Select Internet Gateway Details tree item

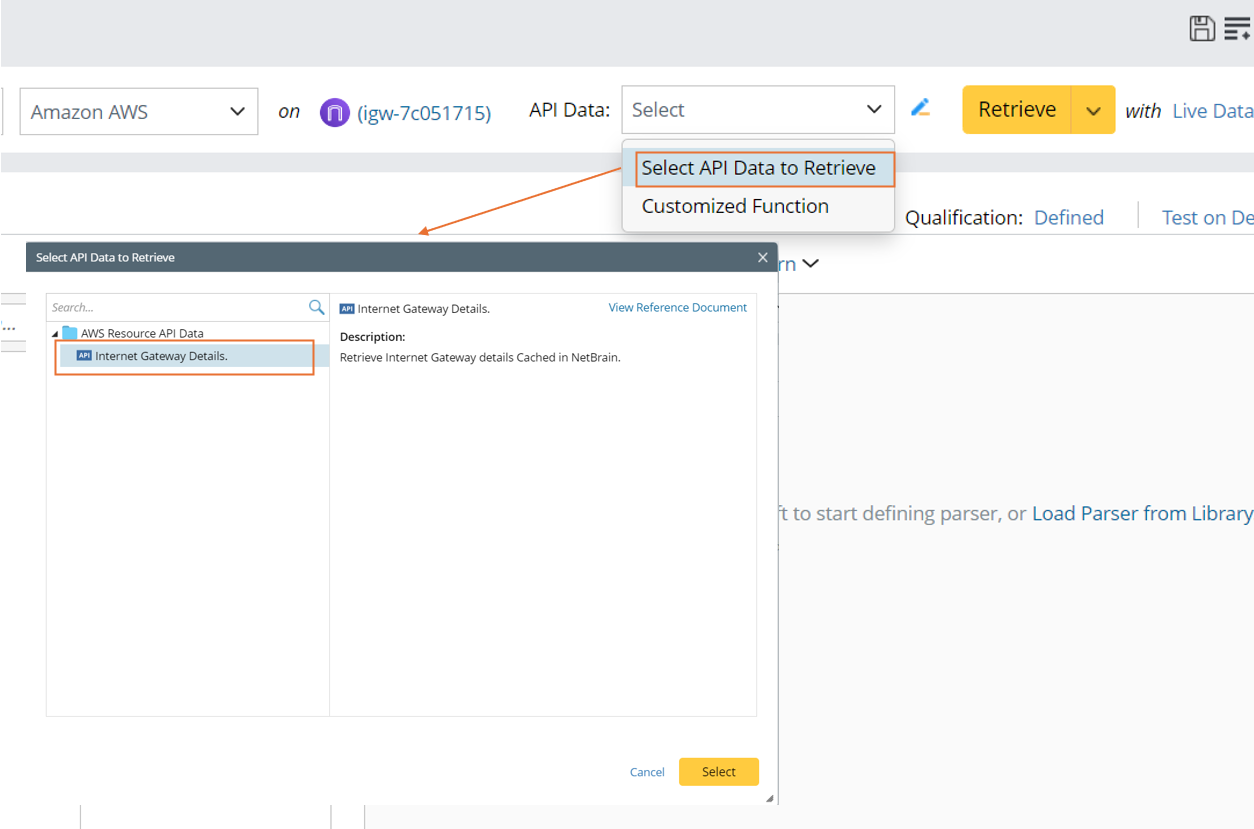coord(161,356)
